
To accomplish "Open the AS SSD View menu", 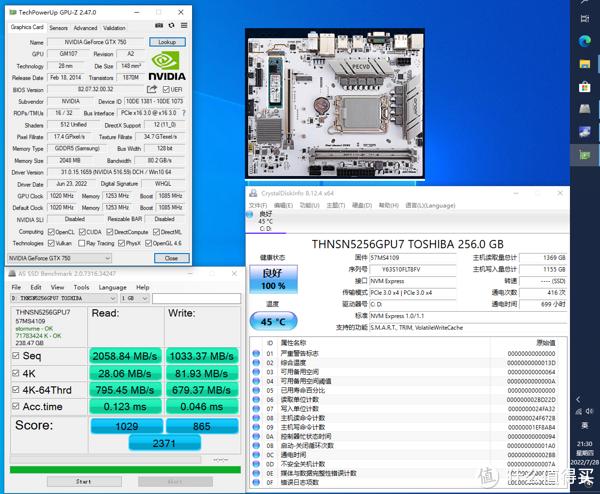I will point(57,287).
